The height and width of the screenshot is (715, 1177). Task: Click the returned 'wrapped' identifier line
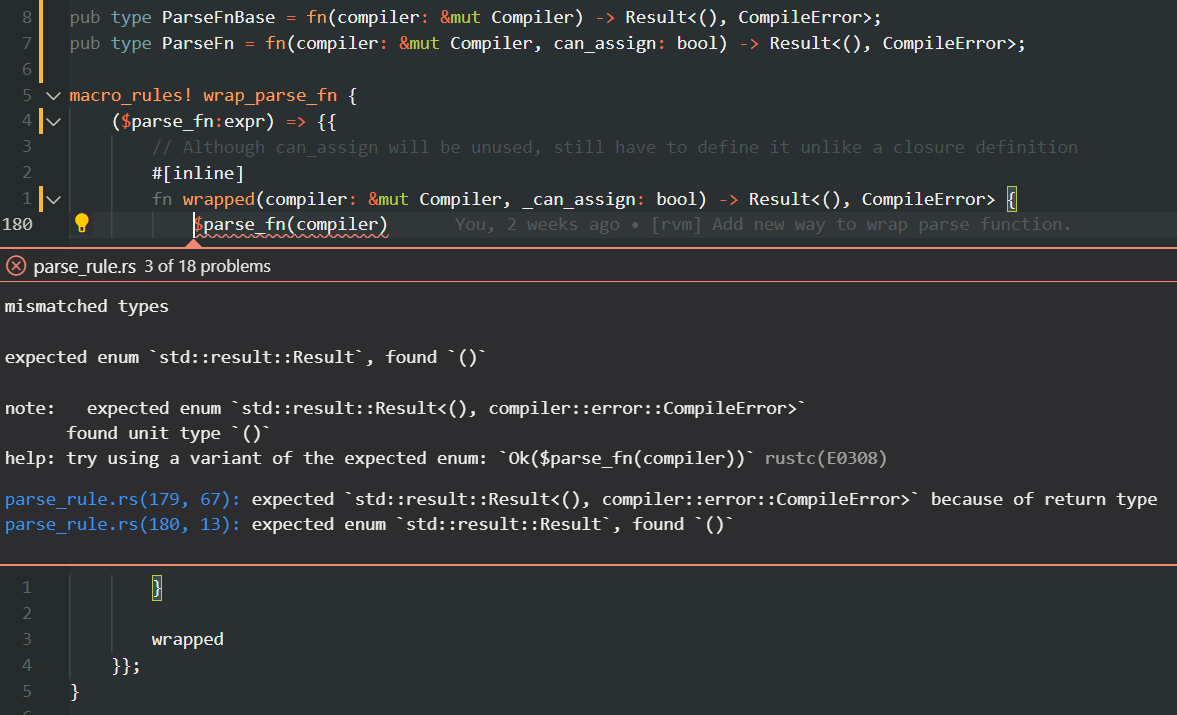click(188, 639)
